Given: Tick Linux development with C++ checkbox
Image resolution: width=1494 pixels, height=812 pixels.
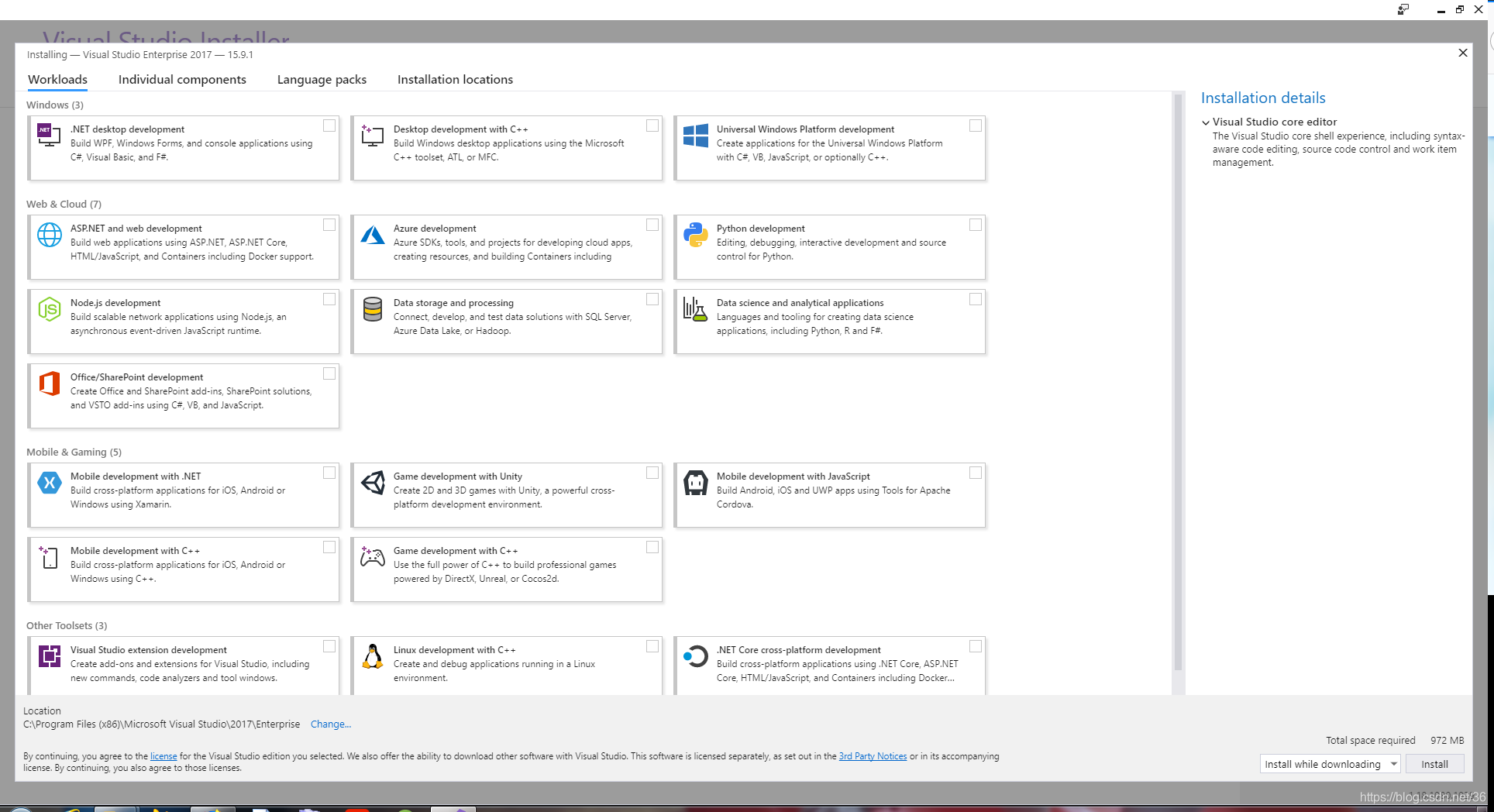Looking at the screenshot, I should pyautogui.click(x=652, y=646).
